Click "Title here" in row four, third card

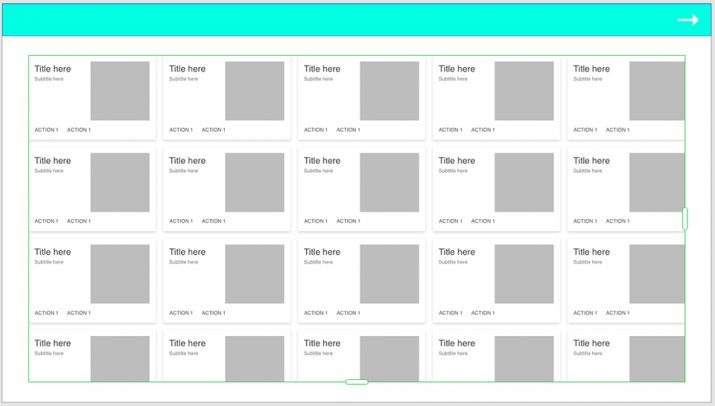click(x=322, y=343)
